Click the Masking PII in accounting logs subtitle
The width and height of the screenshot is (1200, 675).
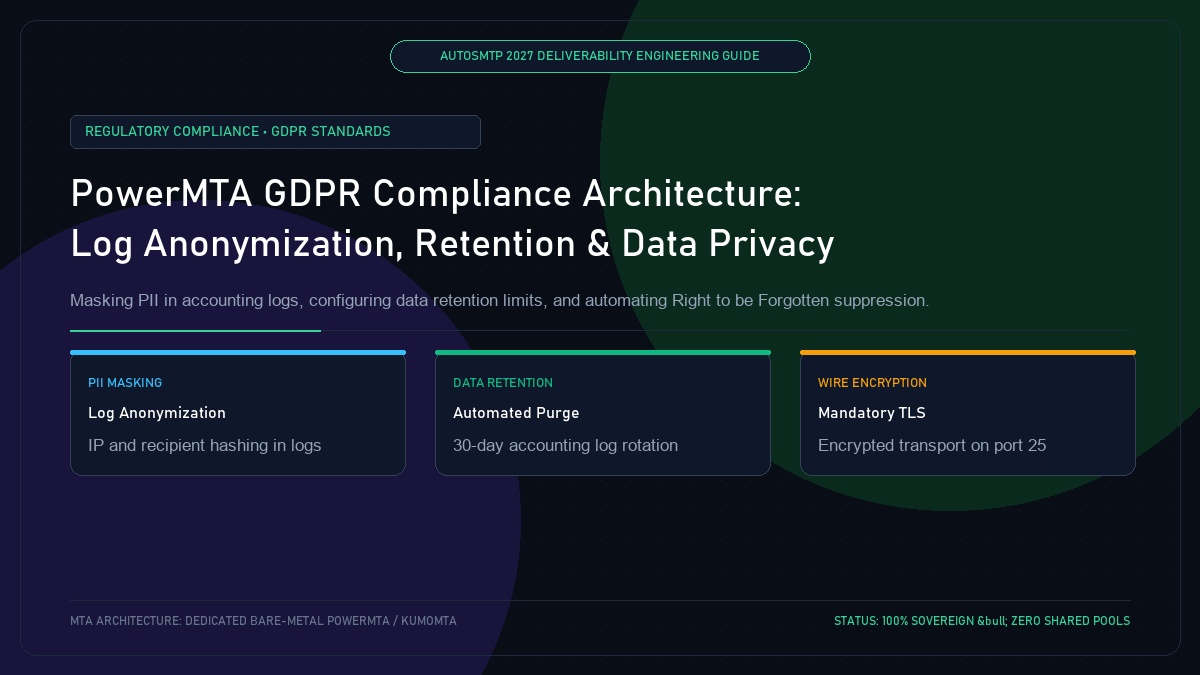499,300
